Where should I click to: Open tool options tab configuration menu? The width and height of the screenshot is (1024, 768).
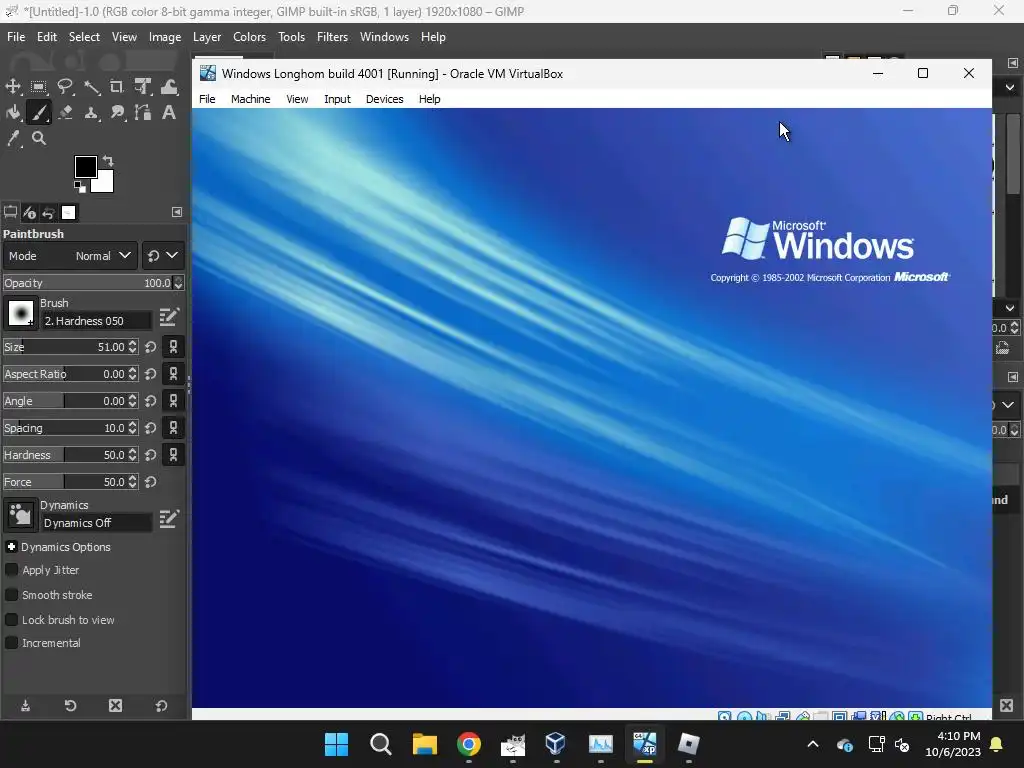177,212
